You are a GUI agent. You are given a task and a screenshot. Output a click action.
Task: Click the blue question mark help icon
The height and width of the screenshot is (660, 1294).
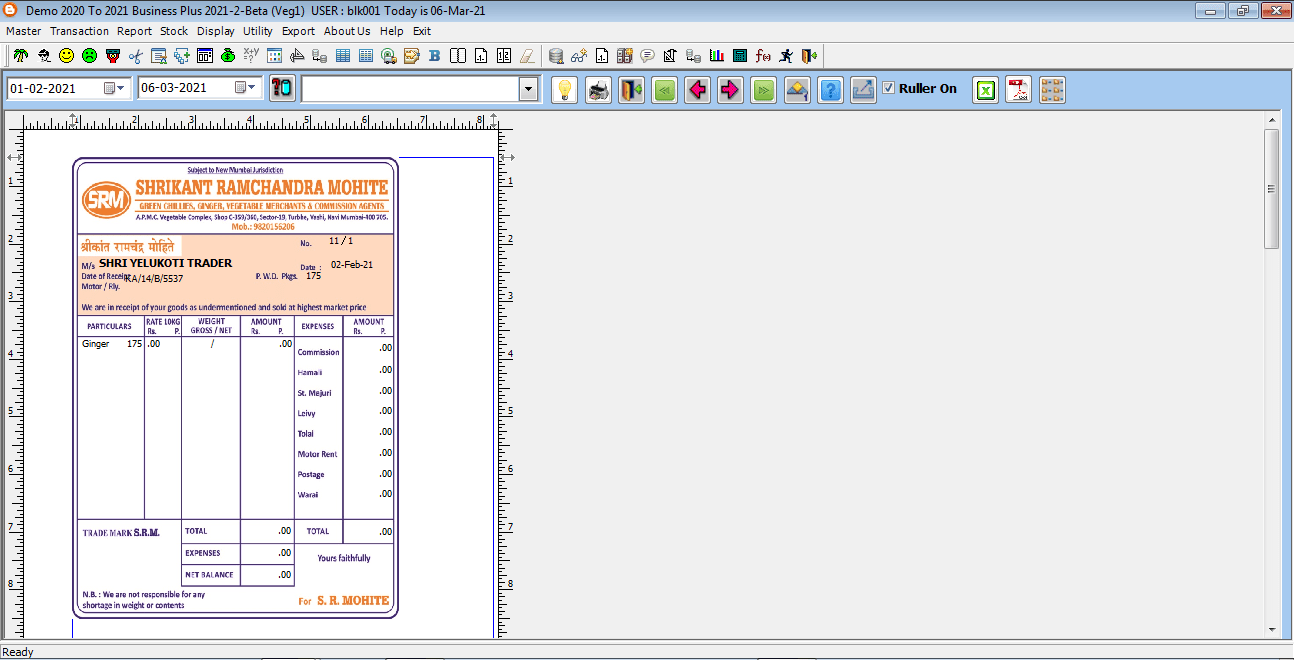click(x=830, y=90)
